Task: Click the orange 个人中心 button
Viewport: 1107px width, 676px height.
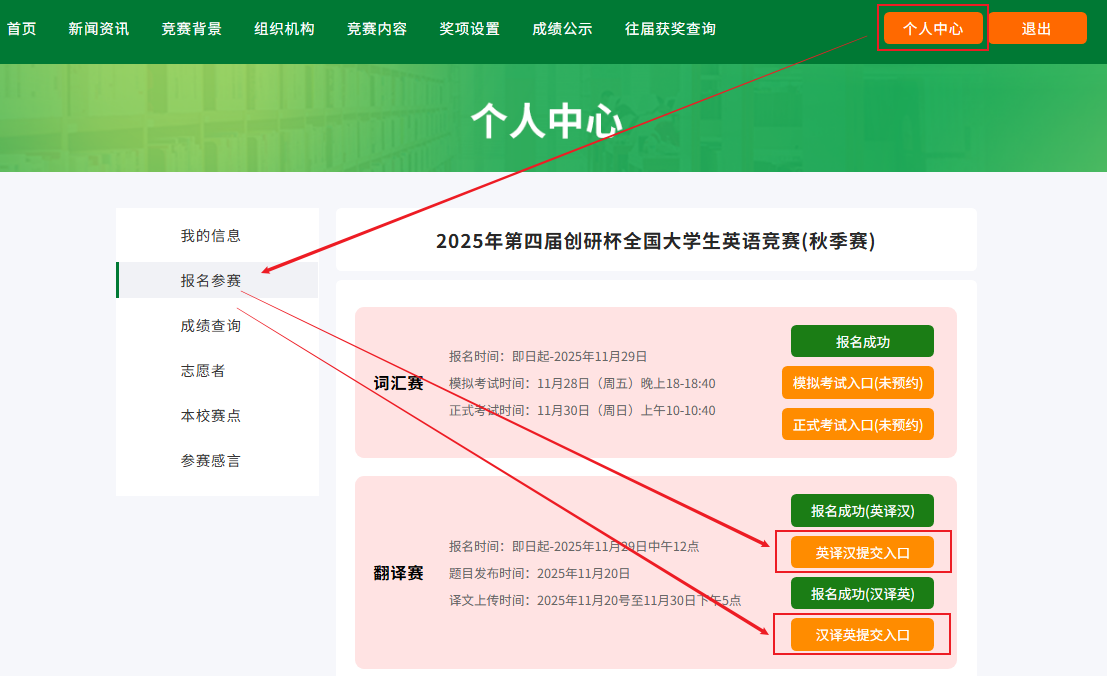Action: tap(933, 29)
